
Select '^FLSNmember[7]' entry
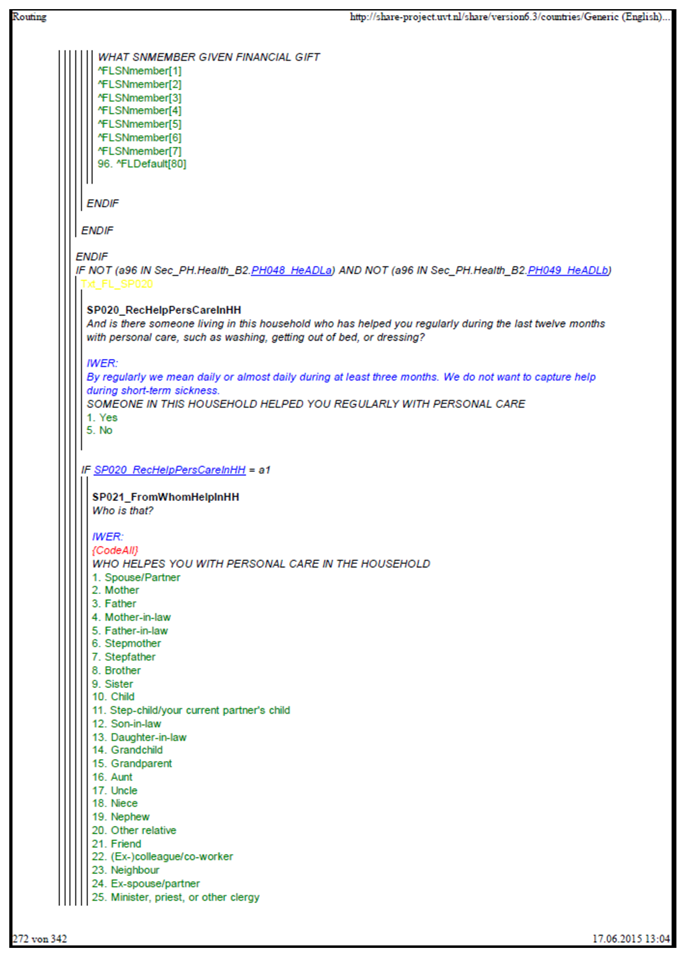click(140, 151)
